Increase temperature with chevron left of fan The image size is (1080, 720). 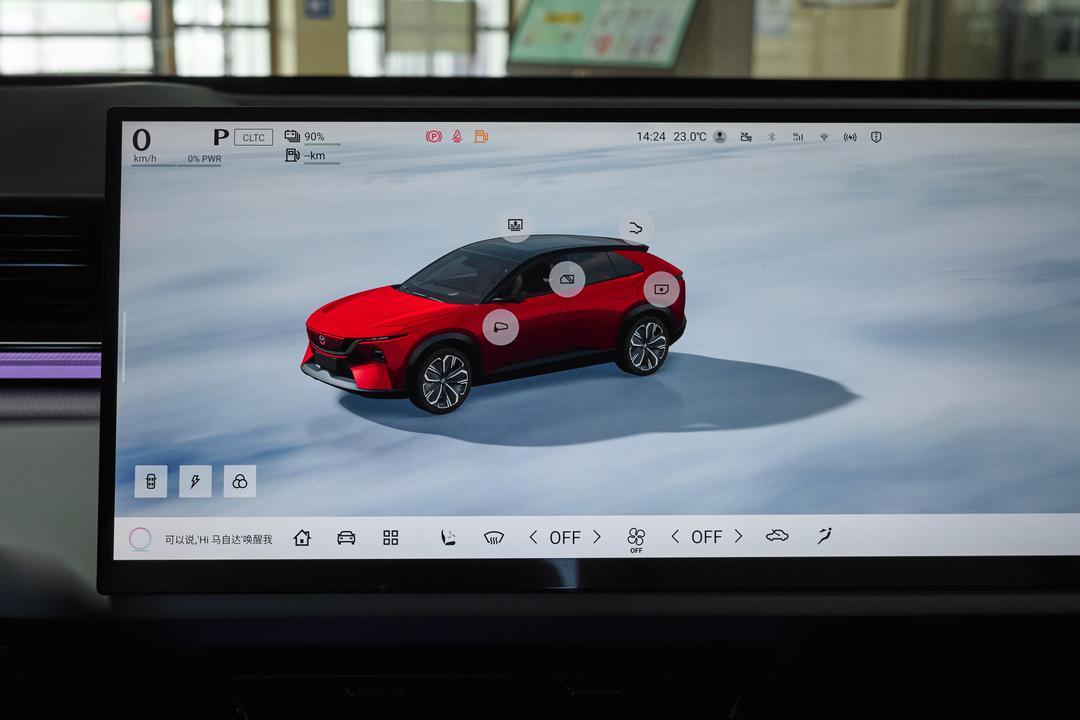[x=597, y=537]
